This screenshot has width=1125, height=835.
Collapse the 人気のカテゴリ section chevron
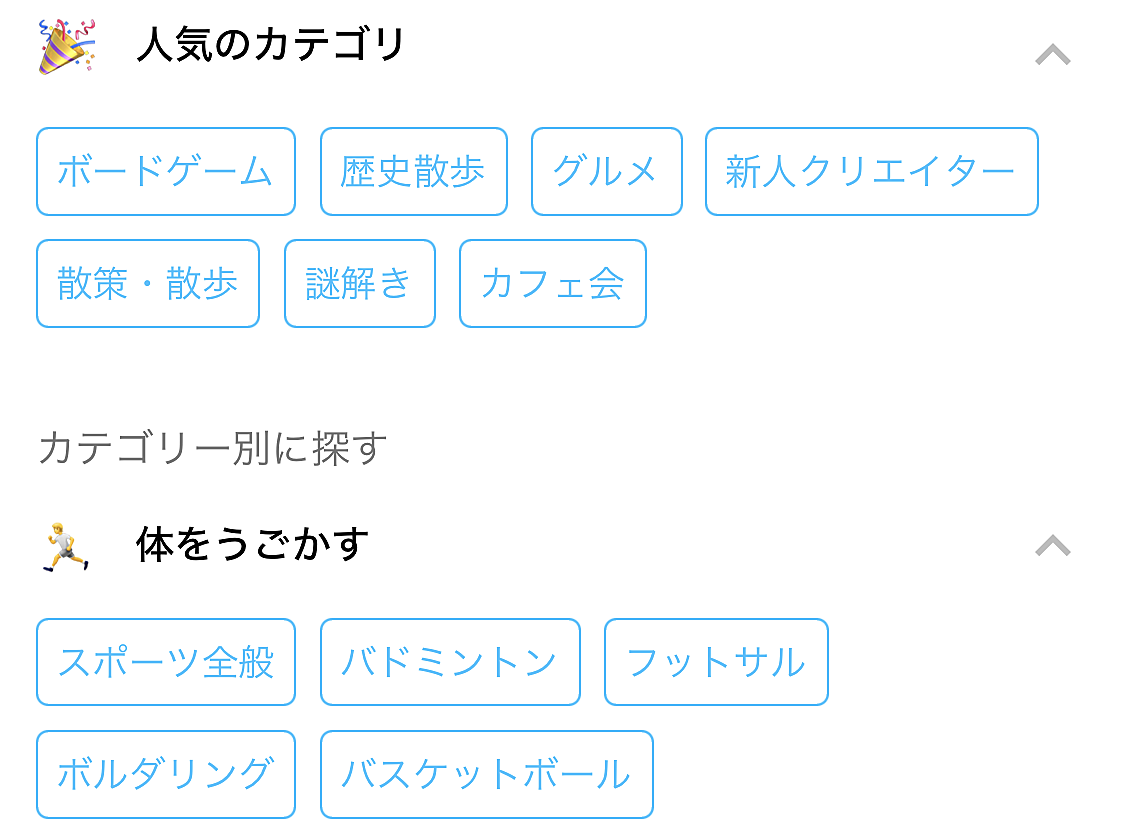click(x=1053, y=55)
